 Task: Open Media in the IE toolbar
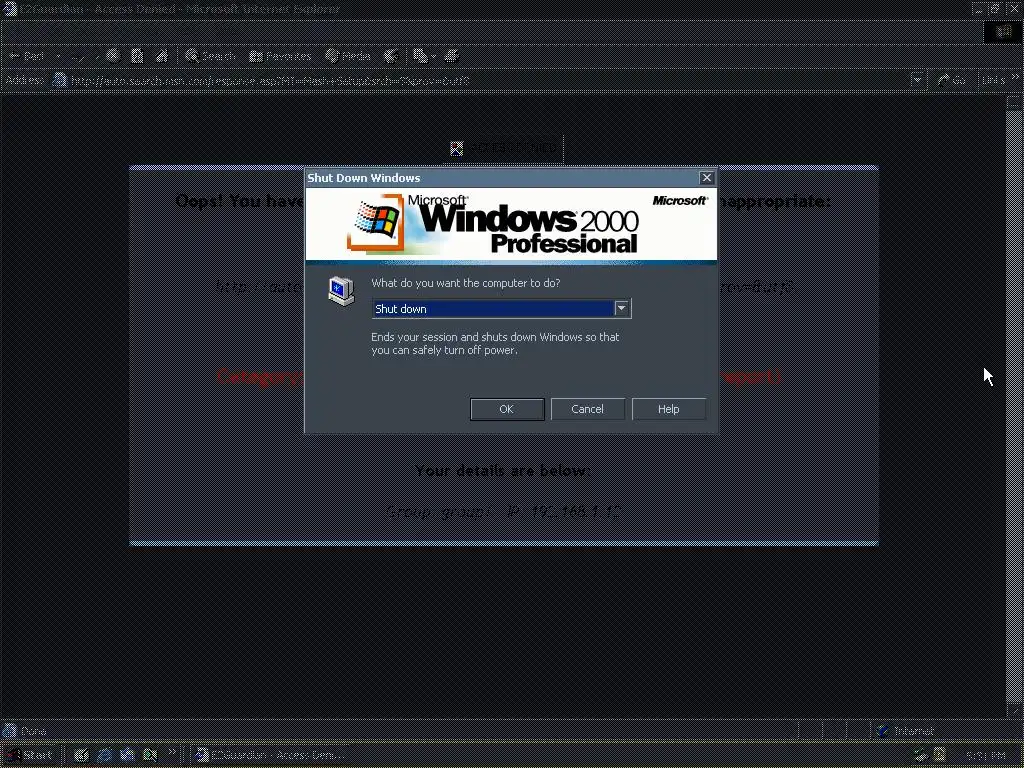[x=348, y=56]
